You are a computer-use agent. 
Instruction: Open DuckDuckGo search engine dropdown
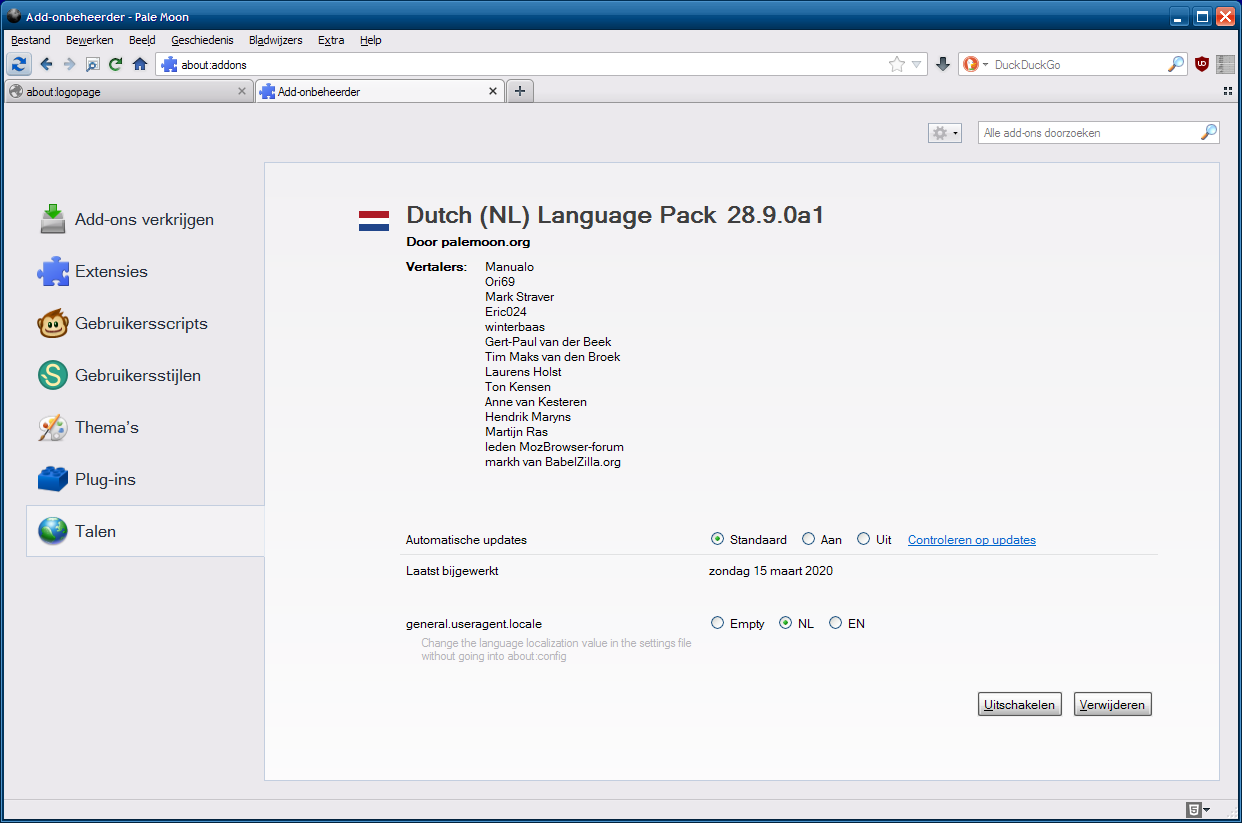click(x=985, y=64)
